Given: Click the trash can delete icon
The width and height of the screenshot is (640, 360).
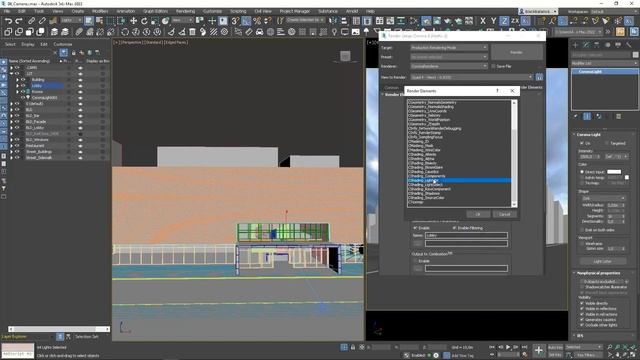Looking at the screenshot, I should click(x=192, y=32).
